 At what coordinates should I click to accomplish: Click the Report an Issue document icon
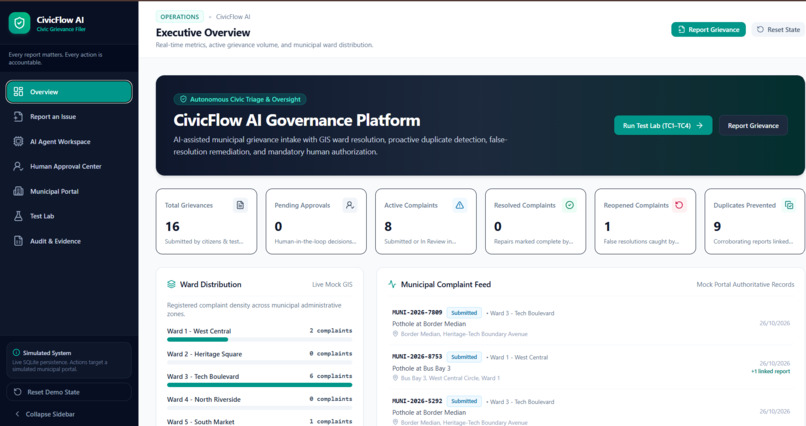pyautogui.click(x=19, y=117)
